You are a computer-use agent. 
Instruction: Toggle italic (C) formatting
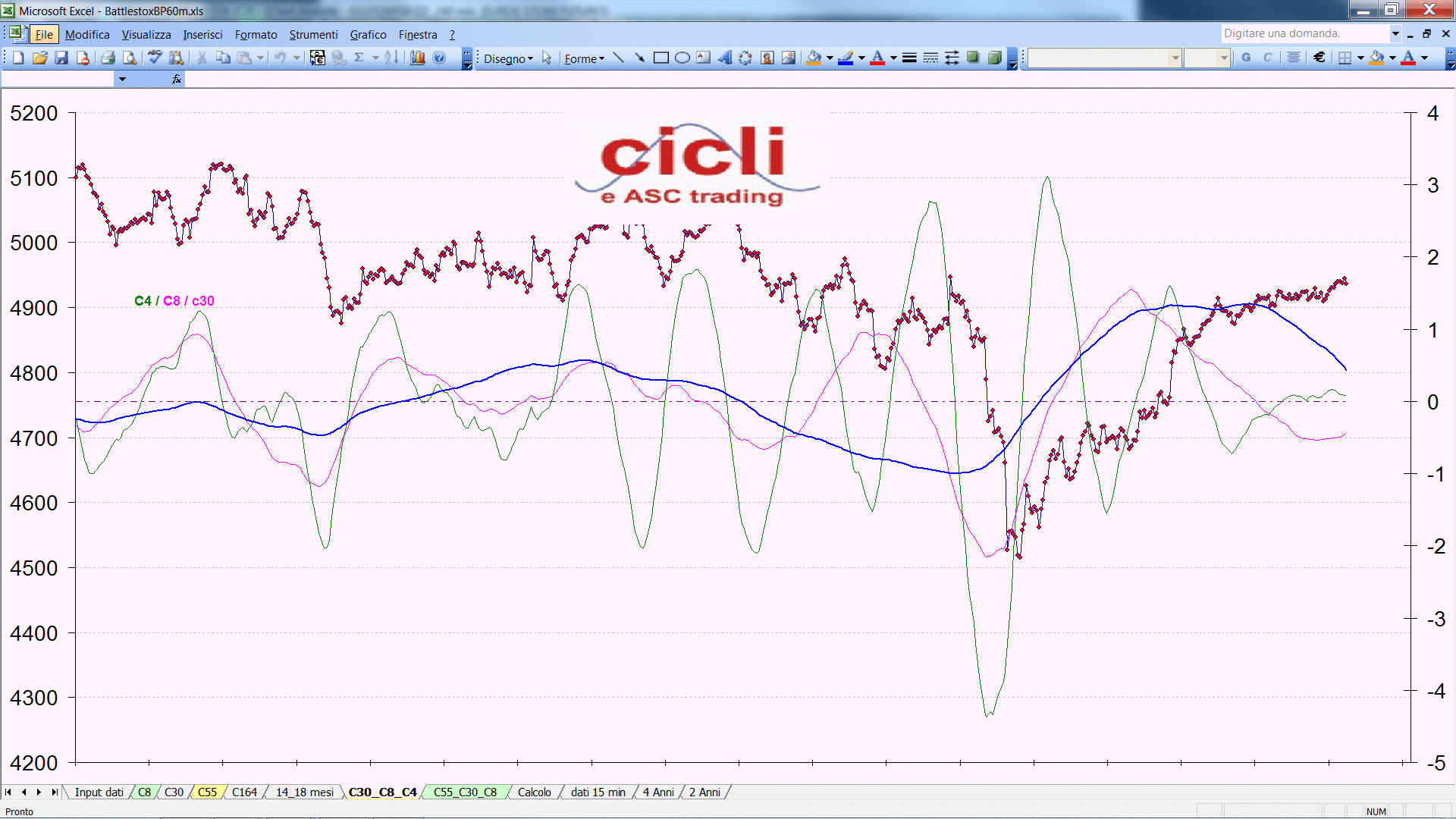(x=1267, y=58)
